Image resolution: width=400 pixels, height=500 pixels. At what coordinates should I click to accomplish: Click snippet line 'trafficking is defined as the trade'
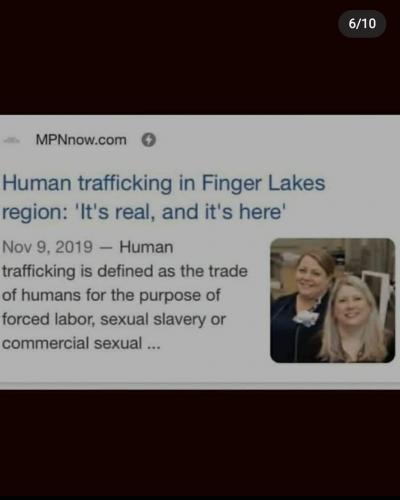point(125,271)
